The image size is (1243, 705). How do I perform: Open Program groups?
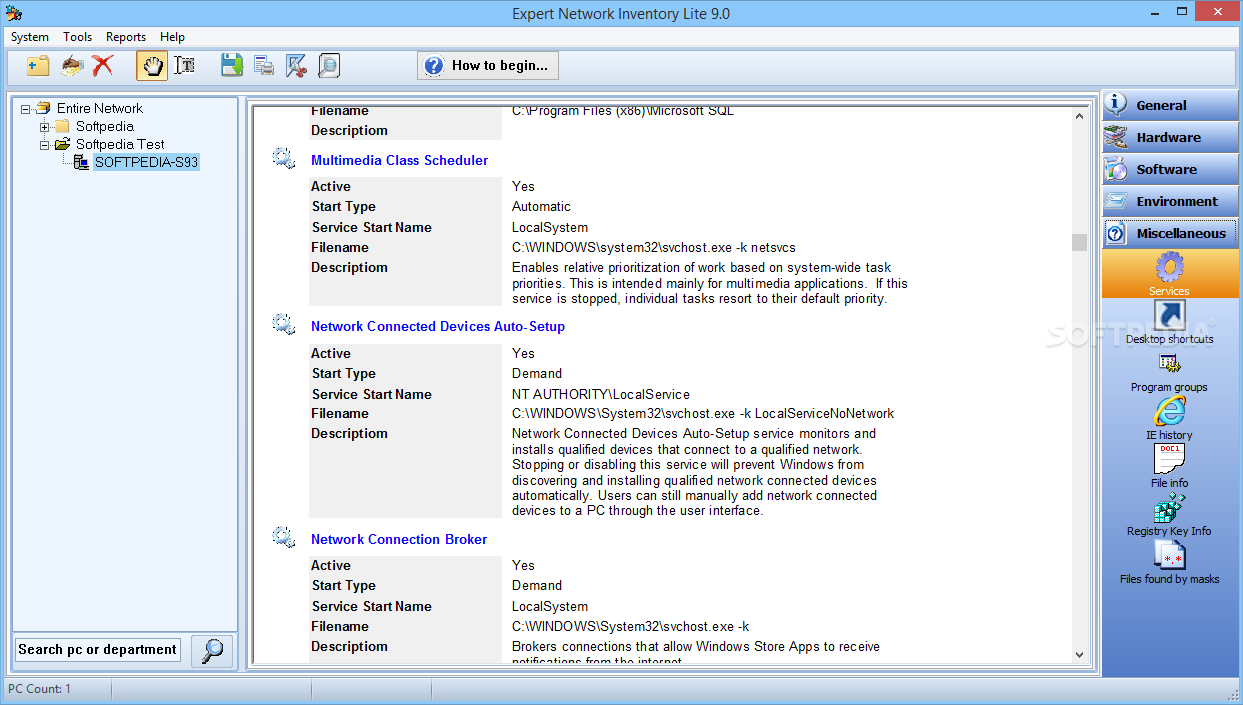1169,372
